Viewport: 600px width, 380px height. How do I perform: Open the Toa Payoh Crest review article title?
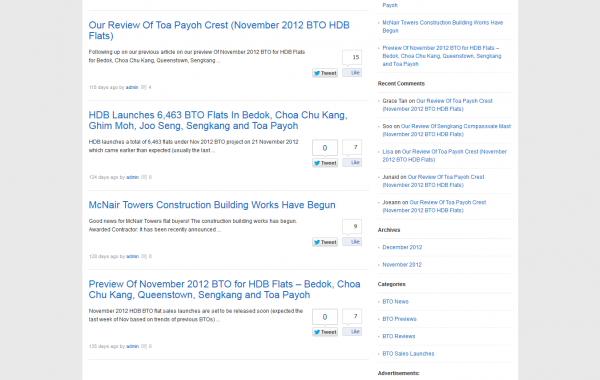219,30
